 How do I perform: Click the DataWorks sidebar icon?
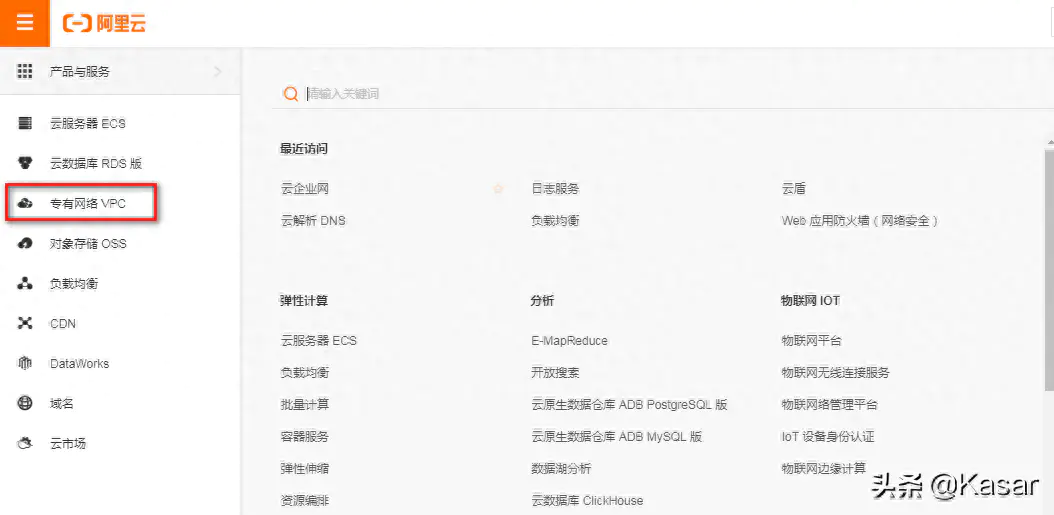[26, 363]
